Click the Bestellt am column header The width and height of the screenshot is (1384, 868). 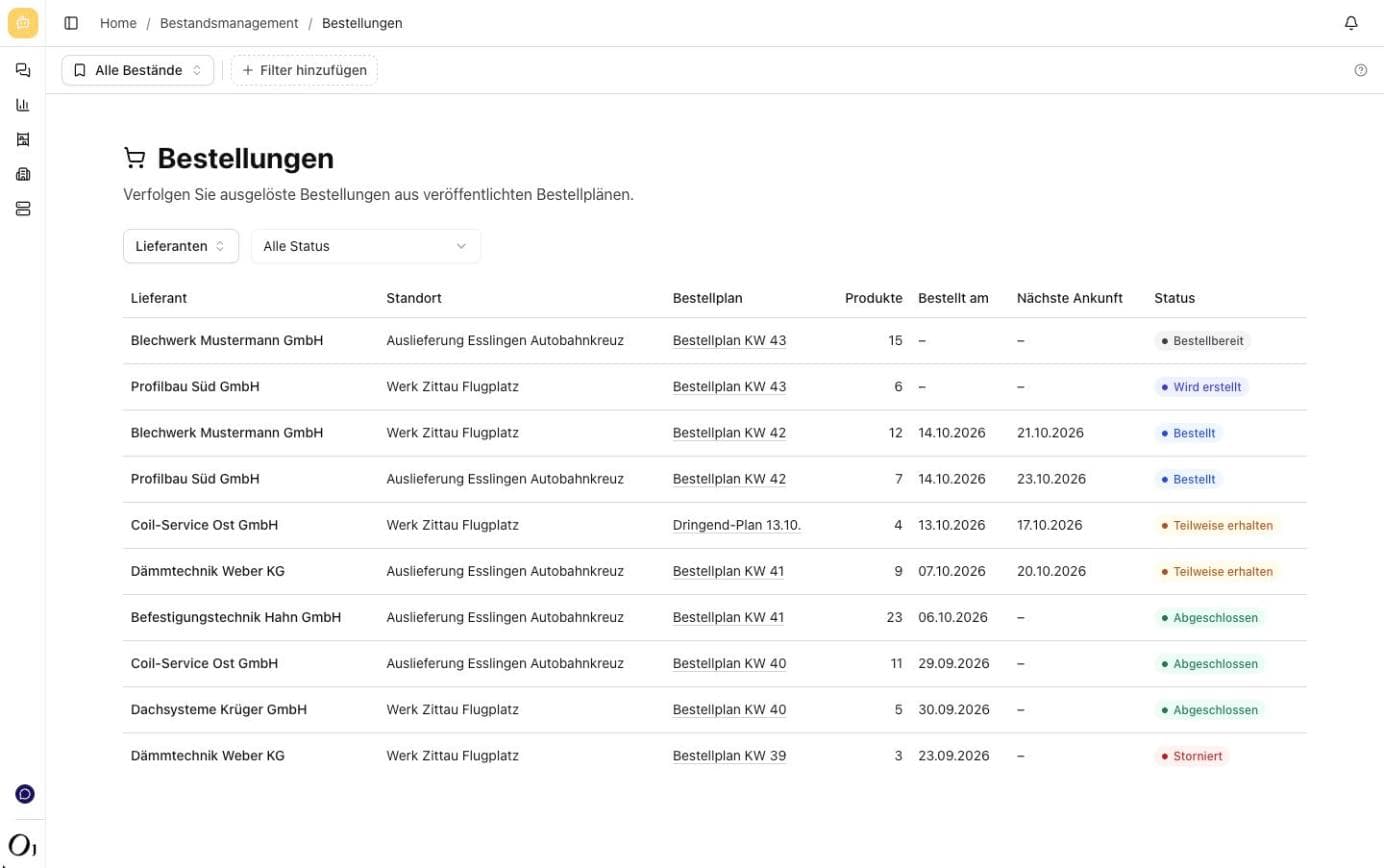953,298
